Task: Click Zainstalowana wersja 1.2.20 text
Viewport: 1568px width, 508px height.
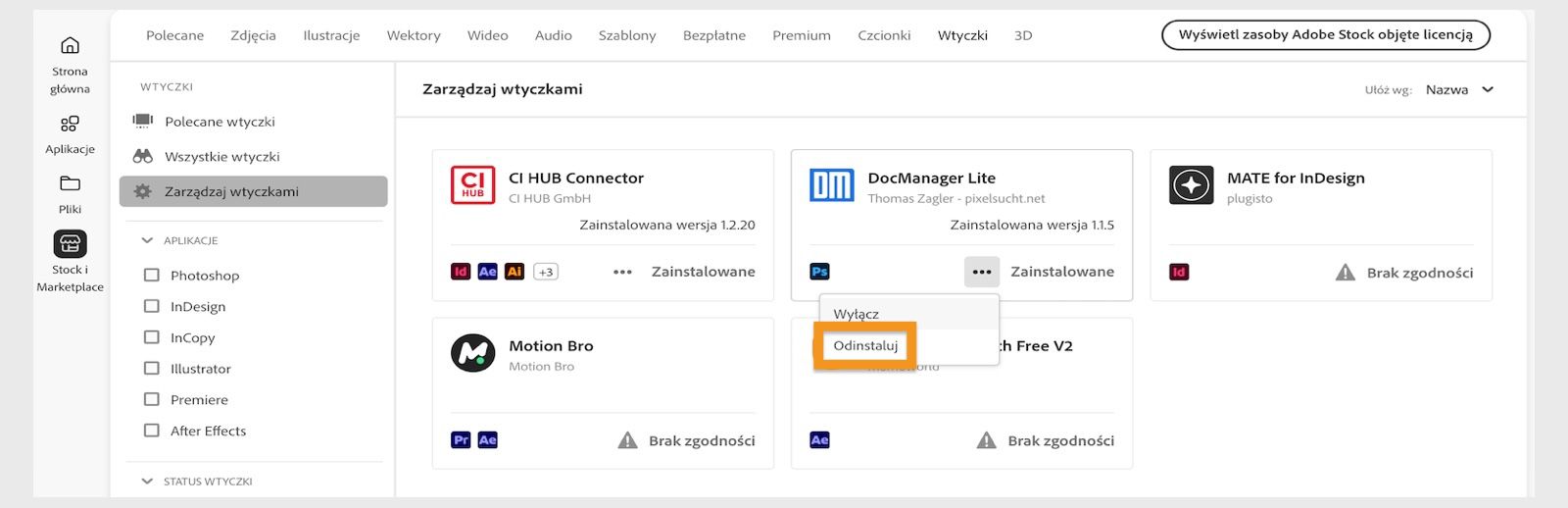Action: pyautogui.click(x=667, y=225)
